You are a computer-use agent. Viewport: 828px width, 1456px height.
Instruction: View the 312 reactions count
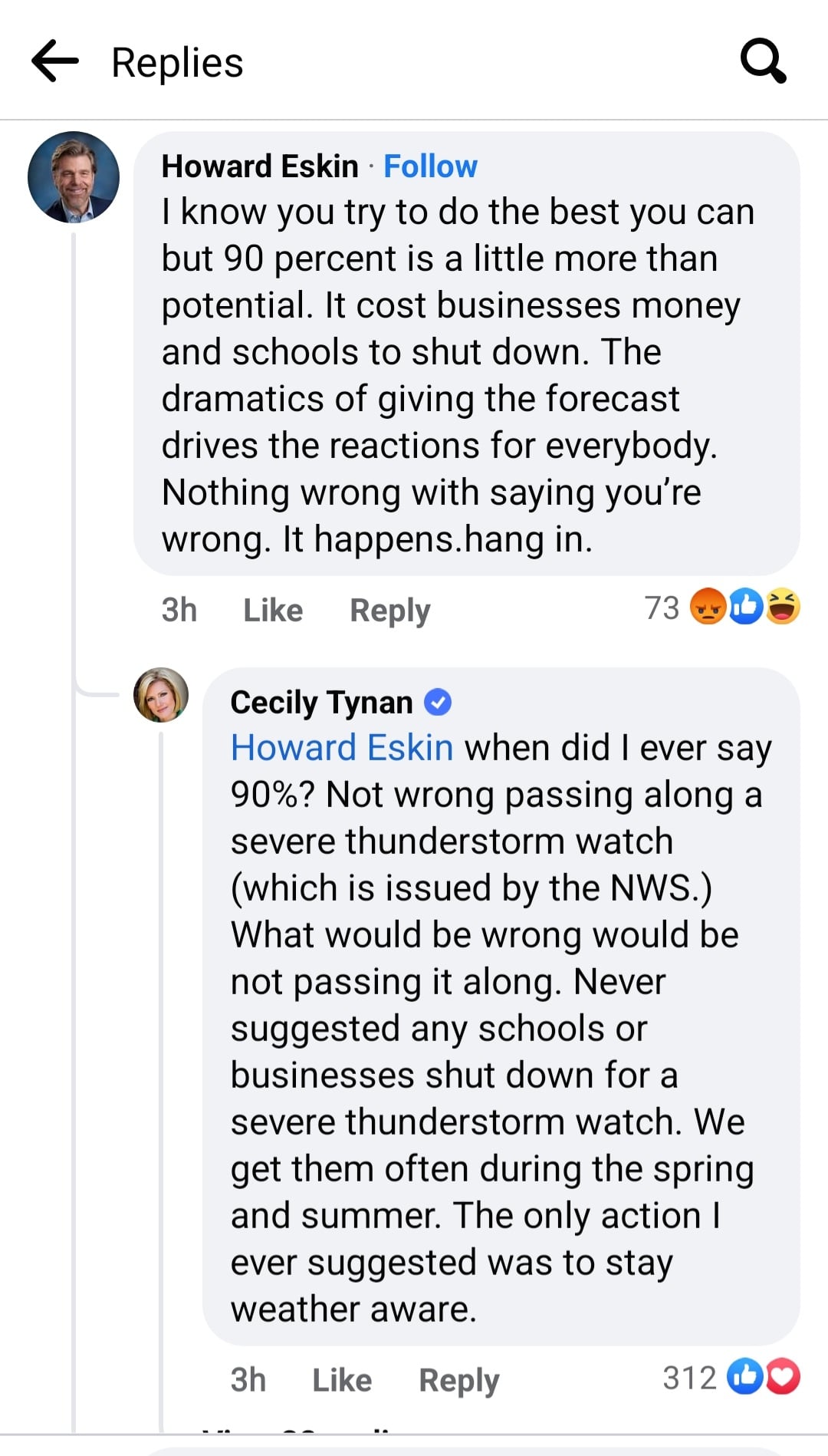tap(689, 1379)
